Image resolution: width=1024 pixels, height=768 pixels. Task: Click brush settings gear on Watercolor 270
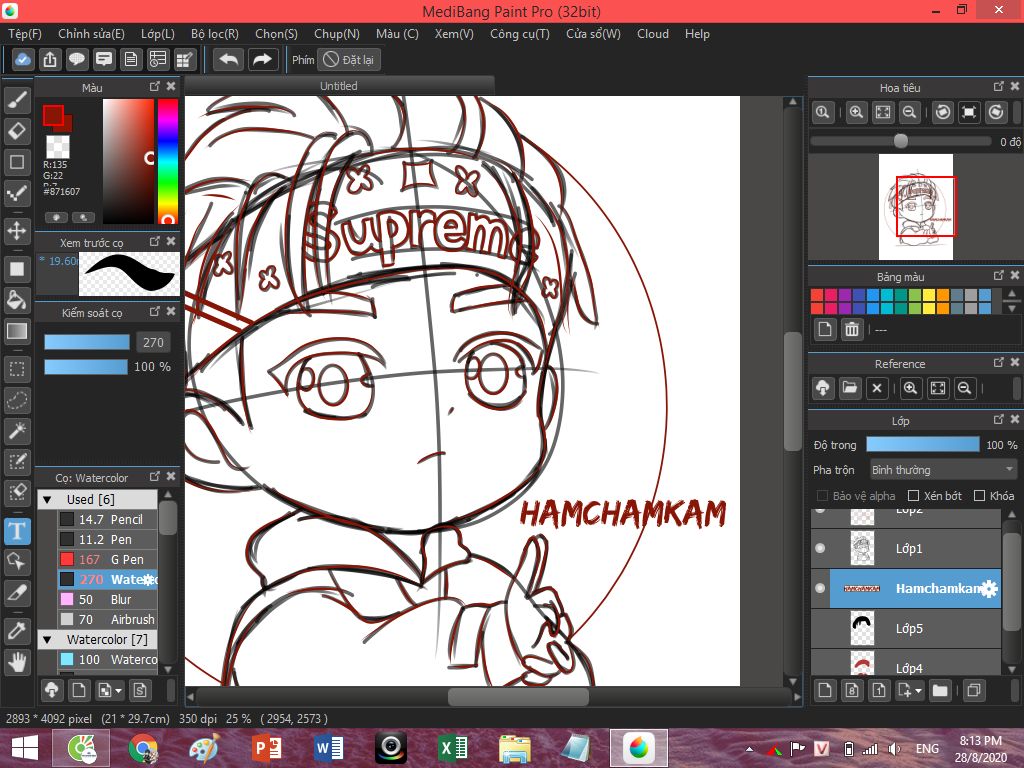click(x=149, y=579)
